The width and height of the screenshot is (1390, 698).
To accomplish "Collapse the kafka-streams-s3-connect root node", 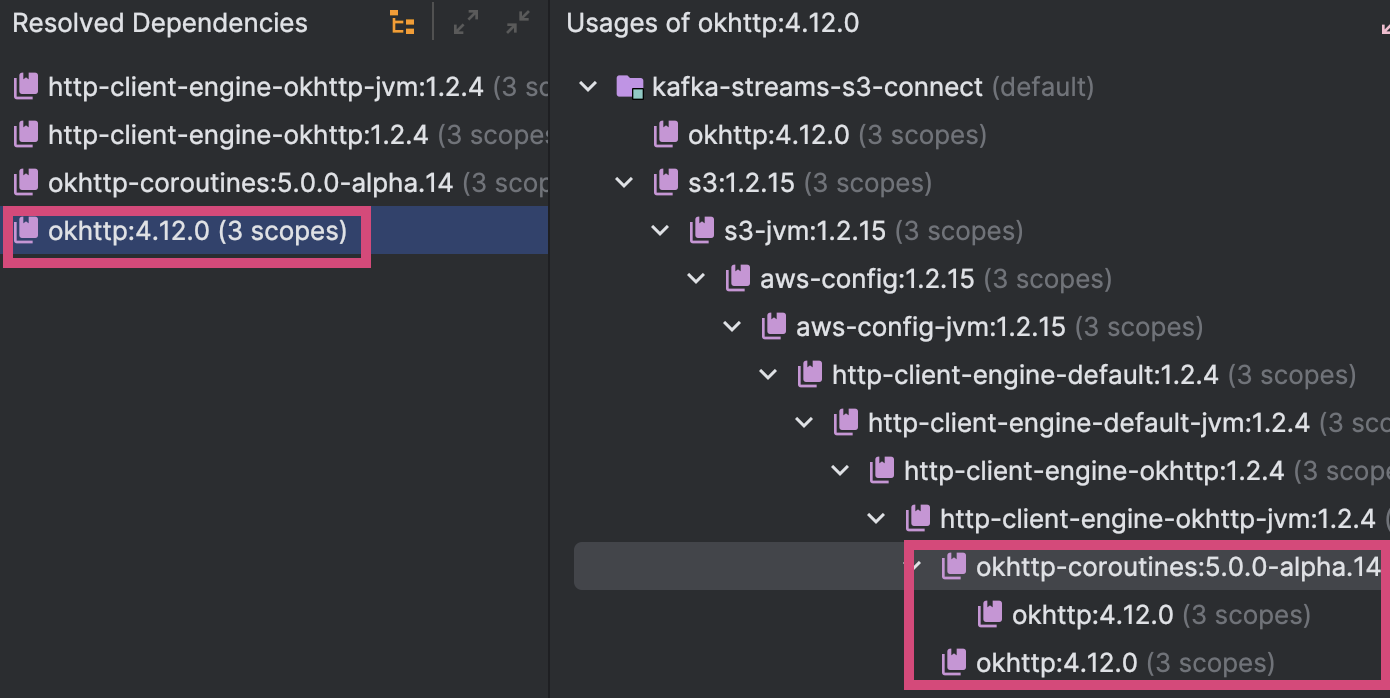I will (588, 87).
